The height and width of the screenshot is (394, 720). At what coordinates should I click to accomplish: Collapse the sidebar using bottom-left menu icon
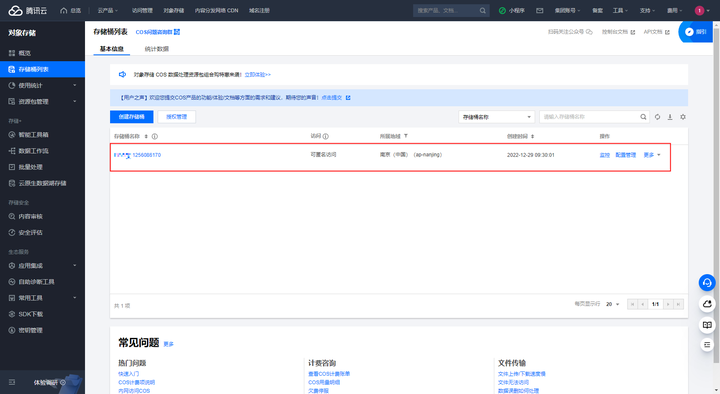pos(12,382)
